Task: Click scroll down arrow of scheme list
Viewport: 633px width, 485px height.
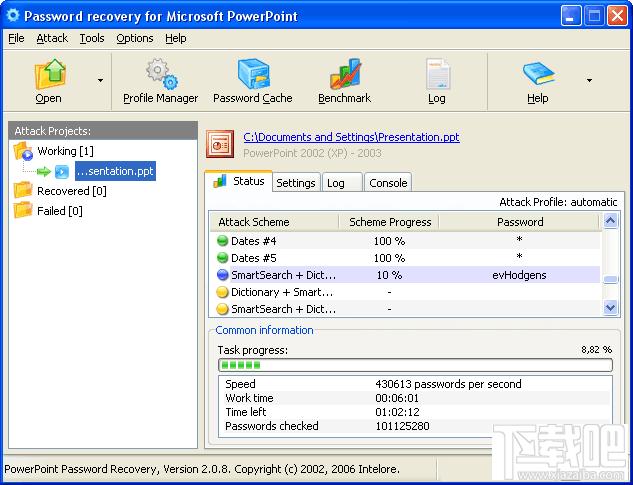Action: pos(610,308)
